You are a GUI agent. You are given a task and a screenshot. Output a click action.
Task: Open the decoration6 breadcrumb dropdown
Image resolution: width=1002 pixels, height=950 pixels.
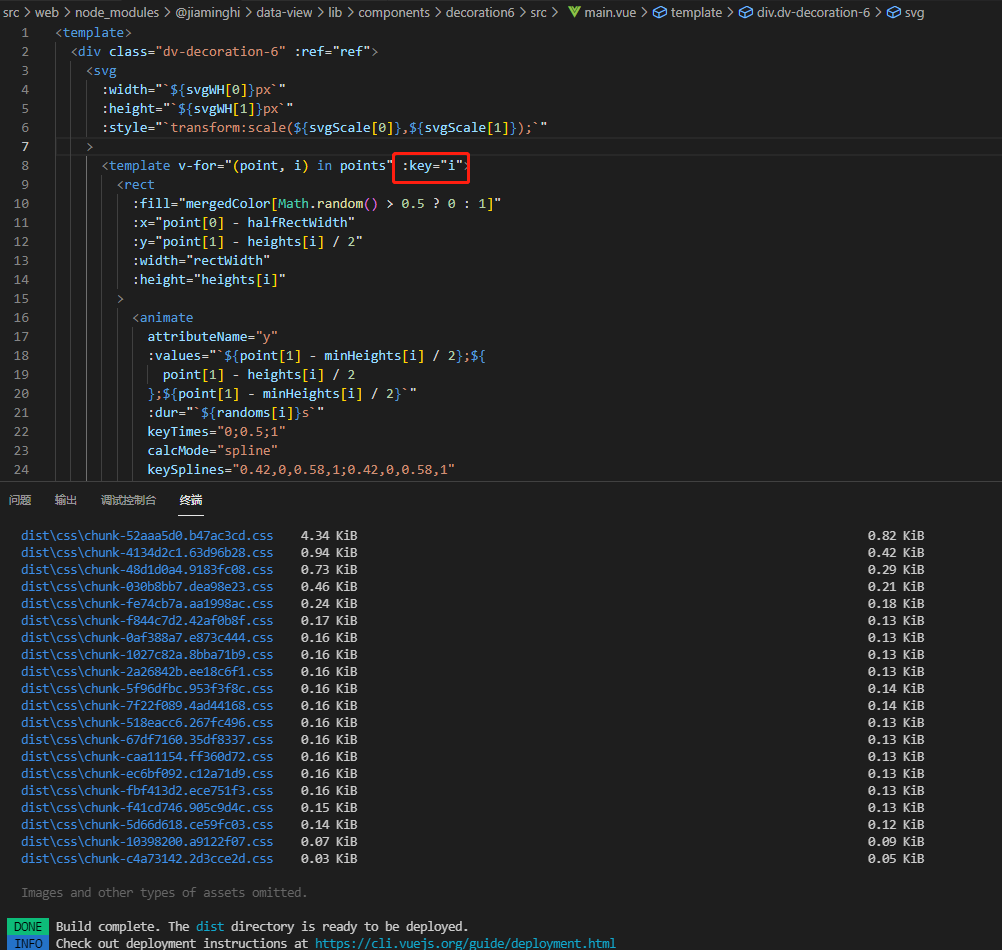pyautogui.click(x=480, y=13)
